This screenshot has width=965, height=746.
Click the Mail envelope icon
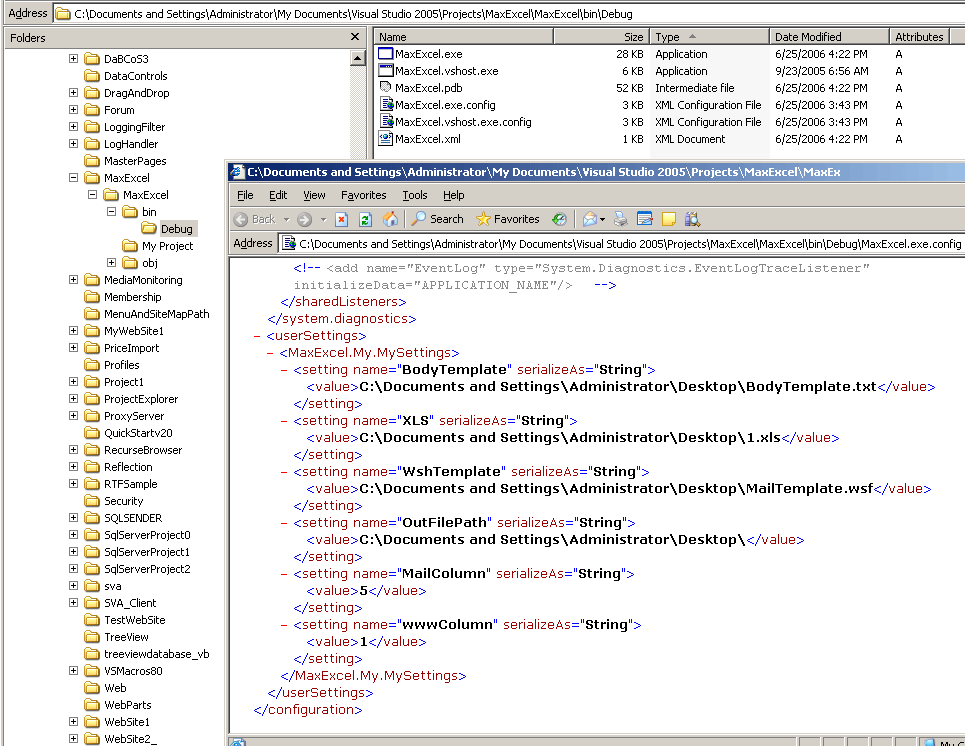click(x=590, y=219)
